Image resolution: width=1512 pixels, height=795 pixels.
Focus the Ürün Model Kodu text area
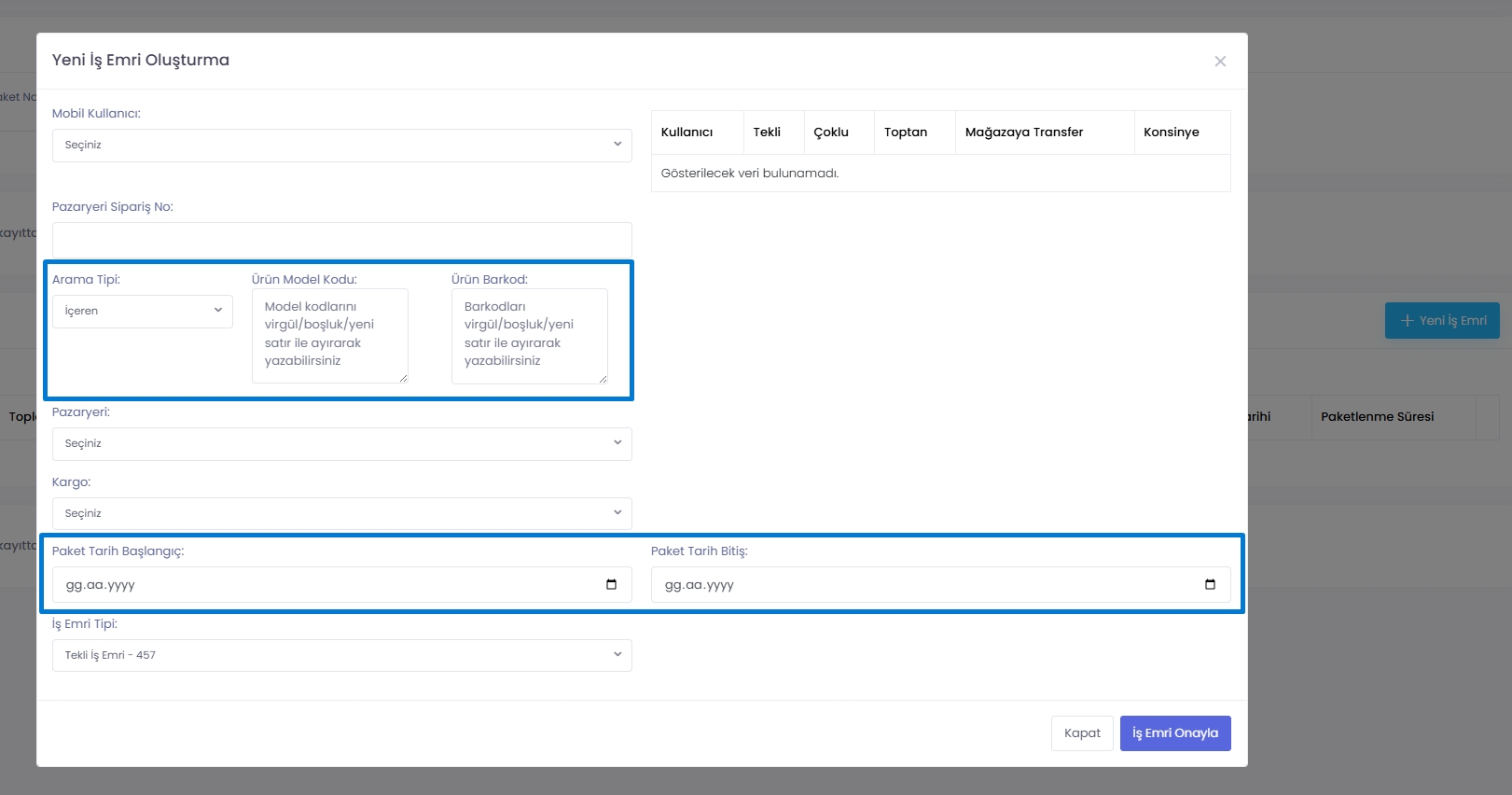coord(329,336)
